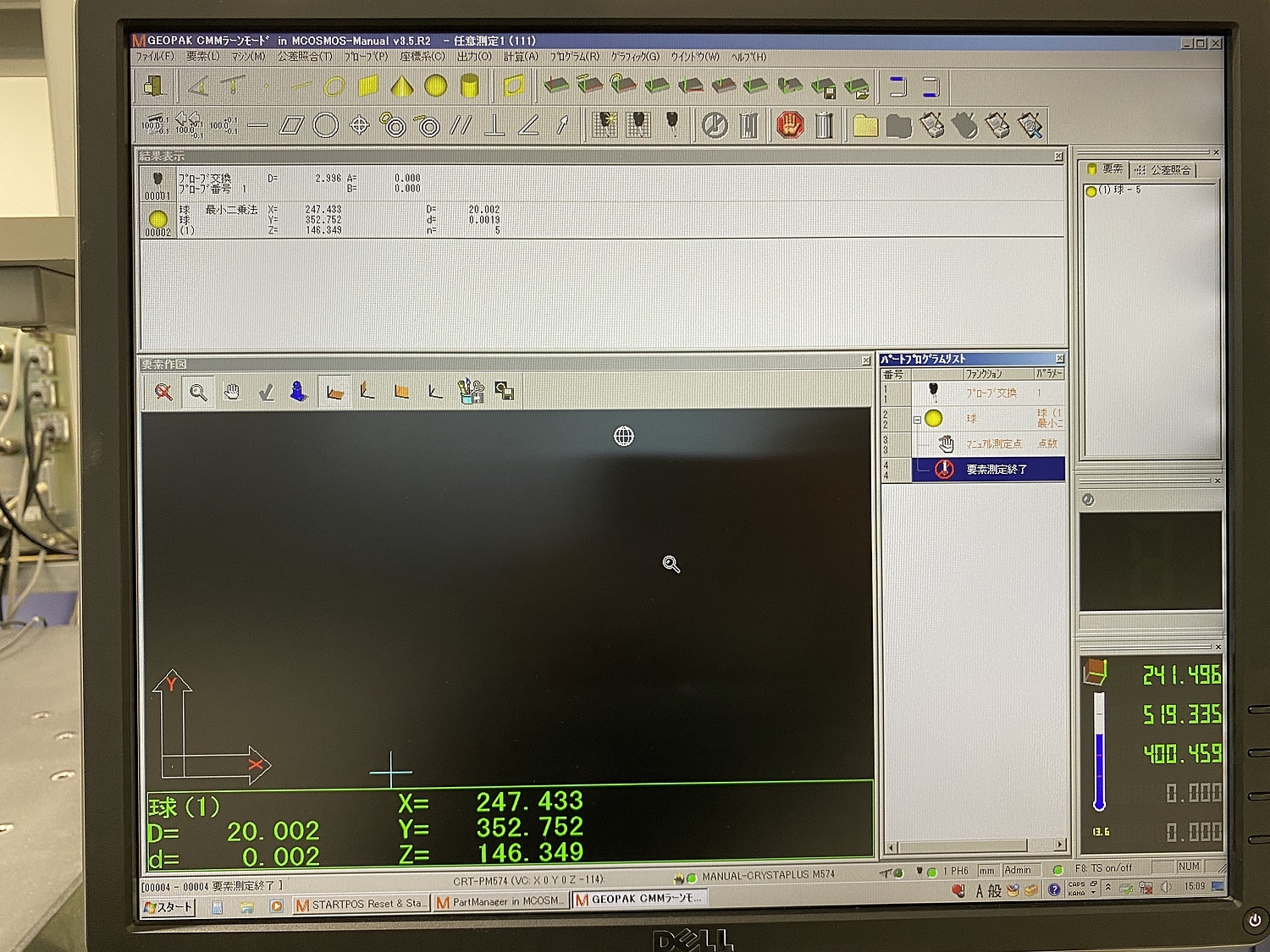Open the 座標系(C) menu
This screenshot has width=1270, height=952.
point(422,57)
